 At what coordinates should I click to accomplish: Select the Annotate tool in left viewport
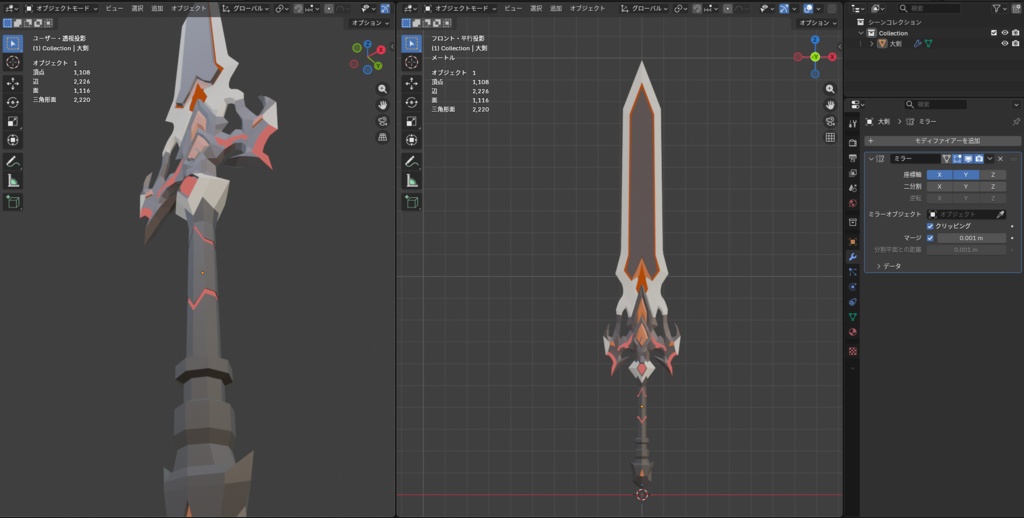pos(12,161)
